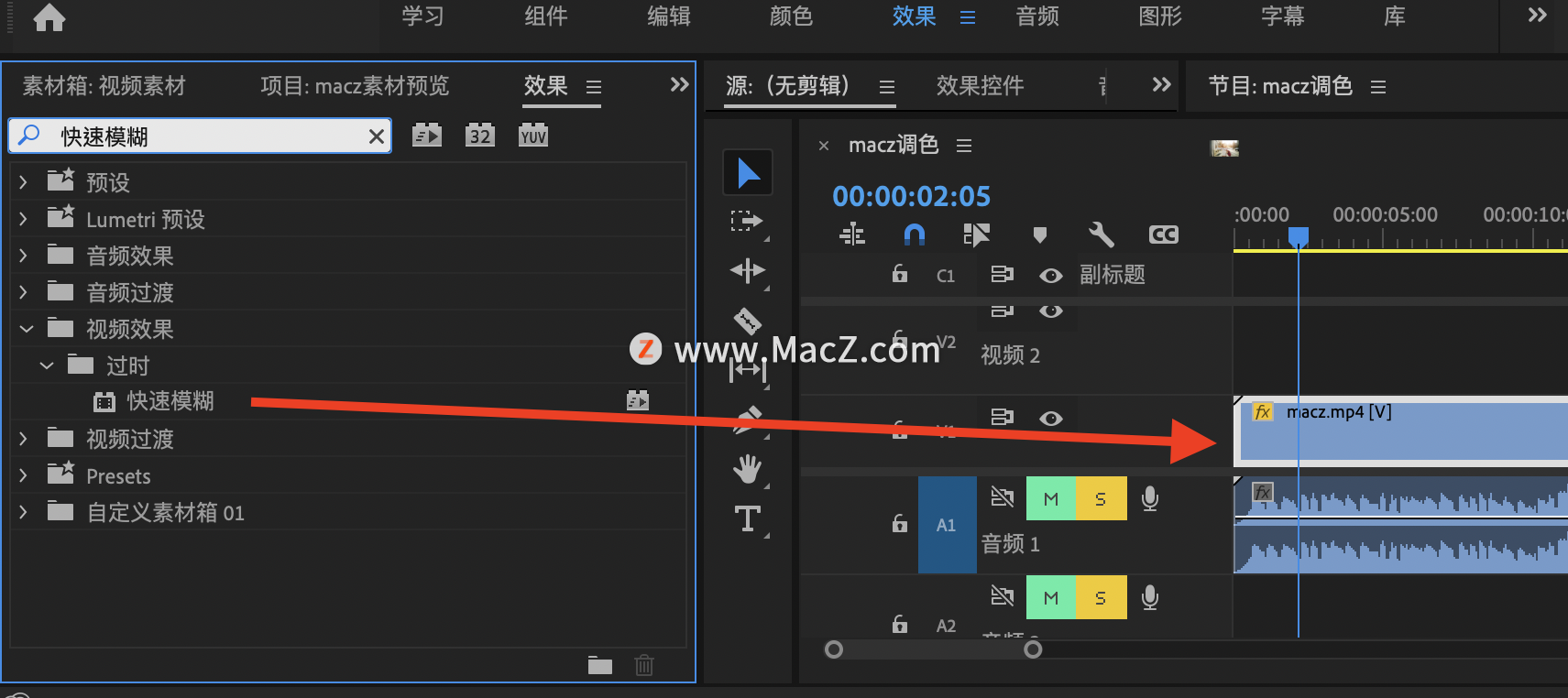Solo audio track A1
Screen dimensions: 1568x698
pyautogui.click(x=1101, y=499)
